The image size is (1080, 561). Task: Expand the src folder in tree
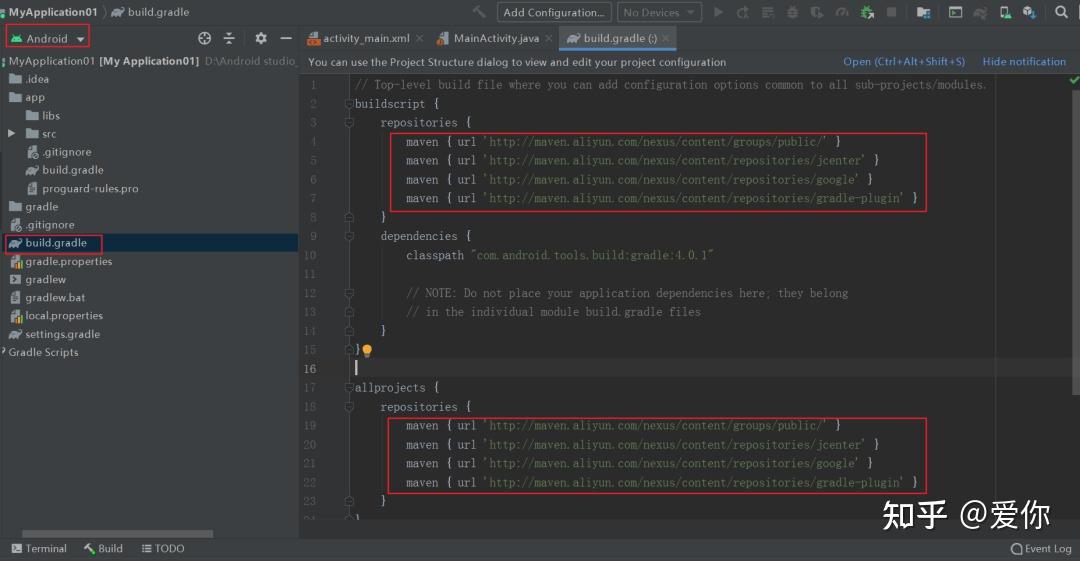pos(12,133)
